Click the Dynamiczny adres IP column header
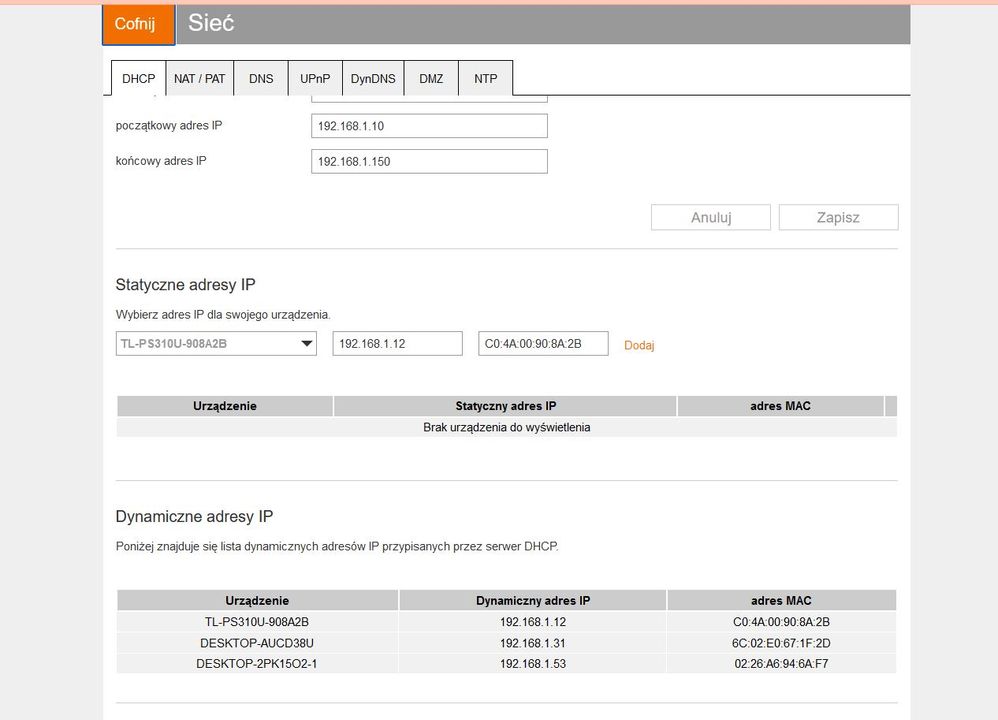This screenshot has height=720, width=998. coord(531,601)
